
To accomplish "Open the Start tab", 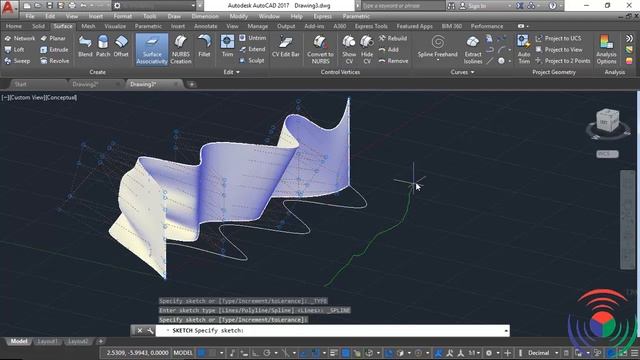I will tap(20, 84).
